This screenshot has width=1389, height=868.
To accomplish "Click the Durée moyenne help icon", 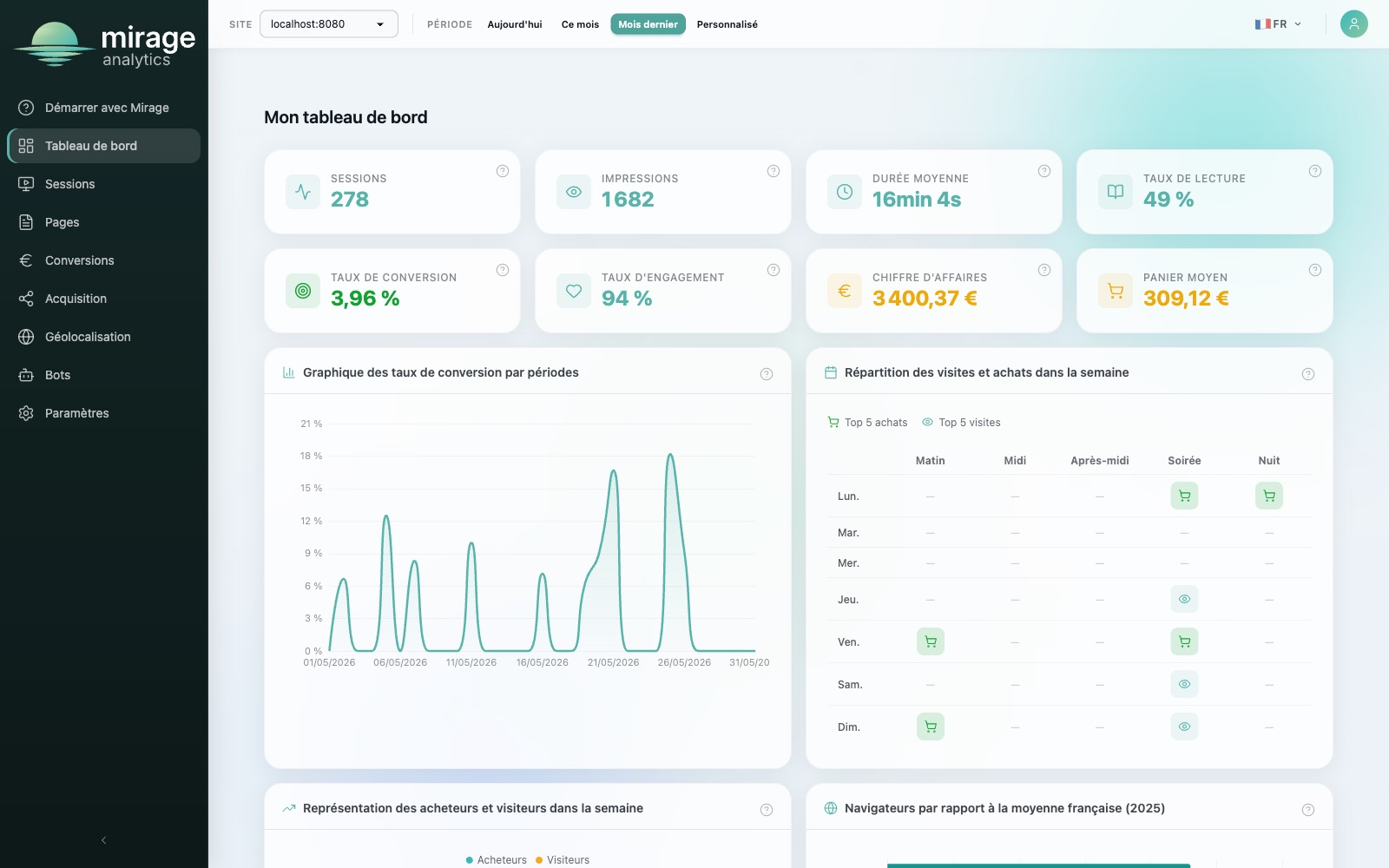I will pyautogui.click(x=1044, y=171).
